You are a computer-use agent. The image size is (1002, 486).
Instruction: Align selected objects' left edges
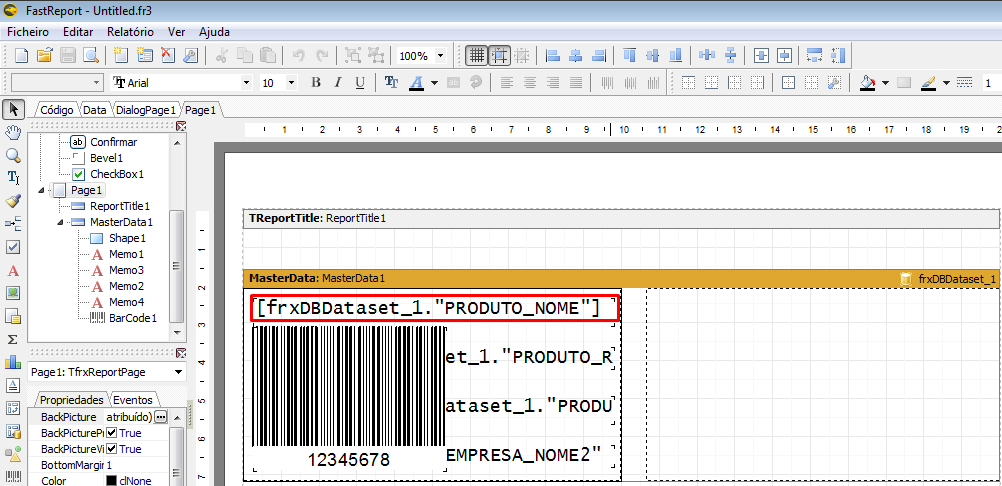553,56
